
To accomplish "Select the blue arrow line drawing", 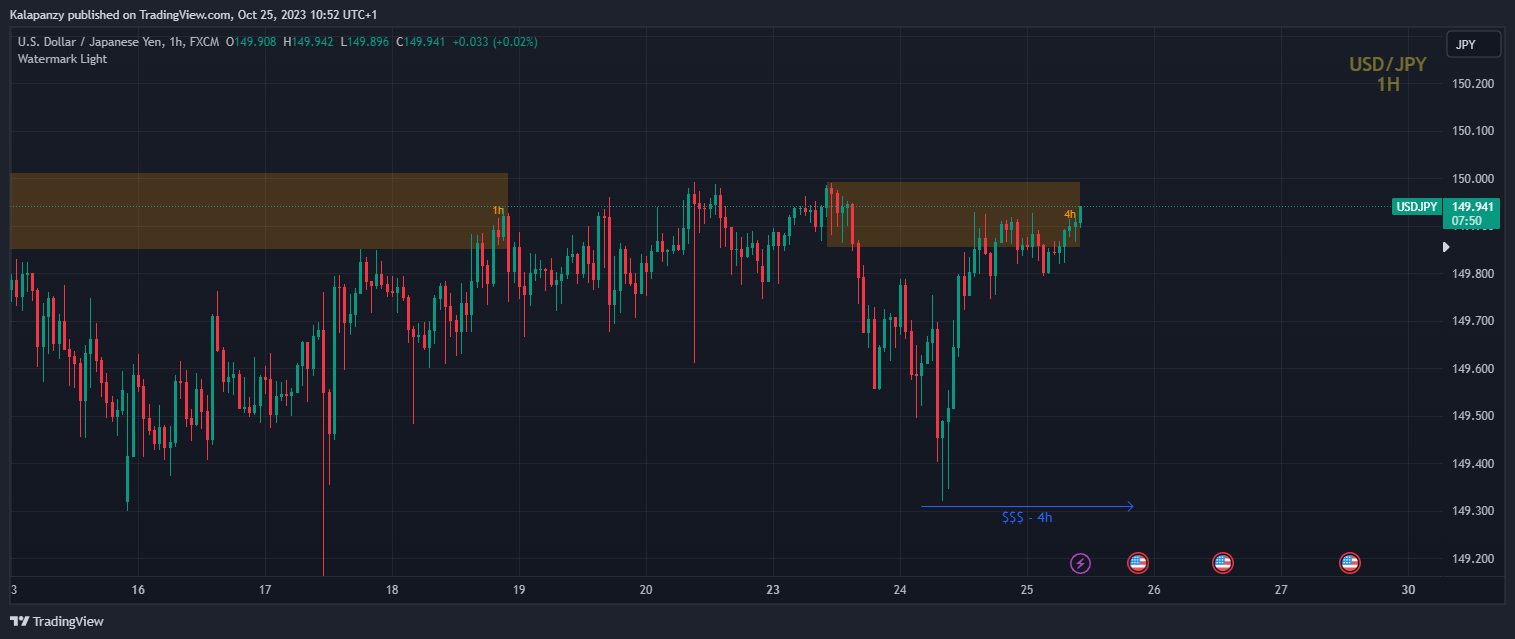I will (x=1027, y=506).
